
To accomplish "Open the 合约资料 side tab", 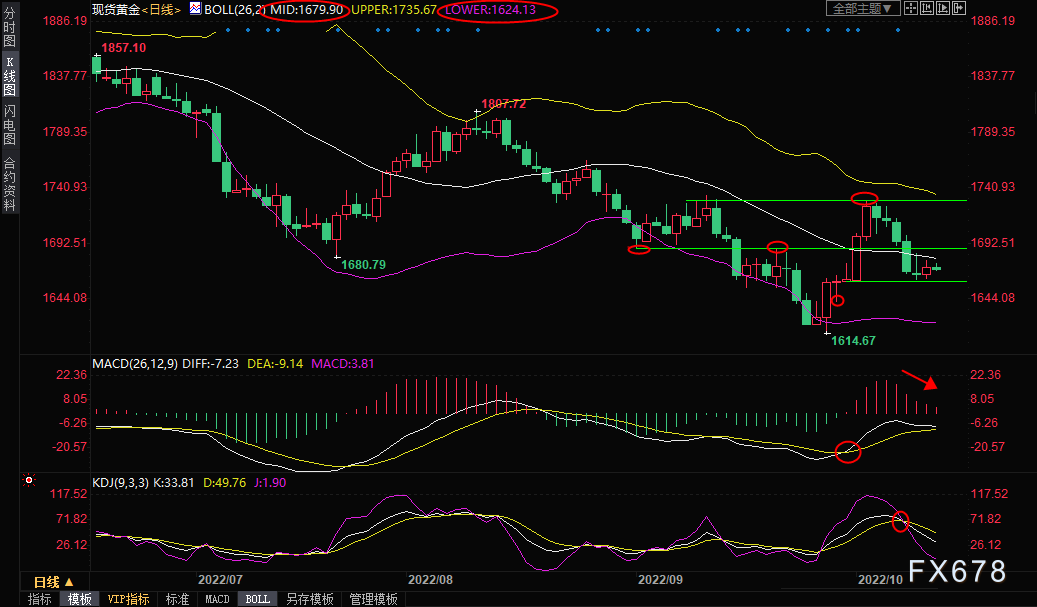I will coord(9,184).
